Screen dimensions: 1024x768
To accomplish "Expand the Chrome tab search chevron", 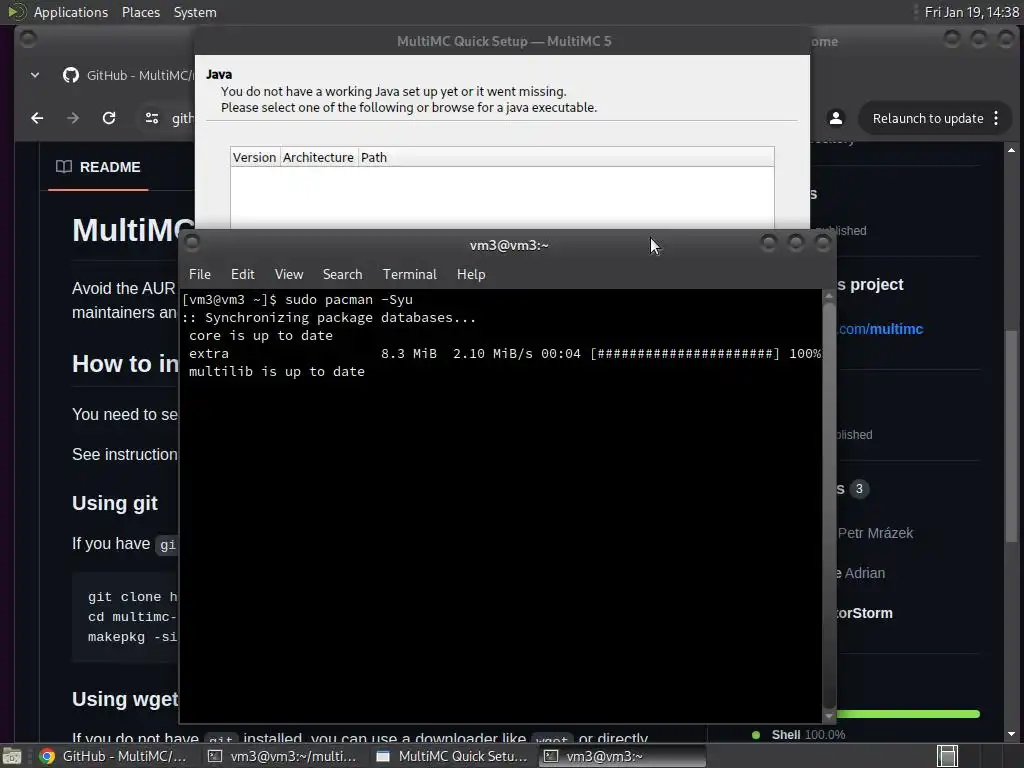I will 35,75.
